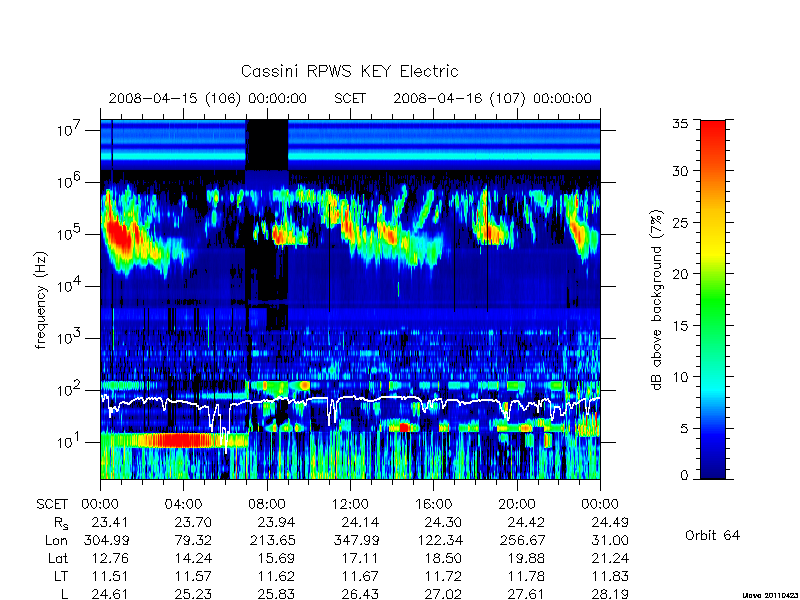Screen dimensions: 800x600
Task: Click the Rs value 23.41
Action: (110, 522)
